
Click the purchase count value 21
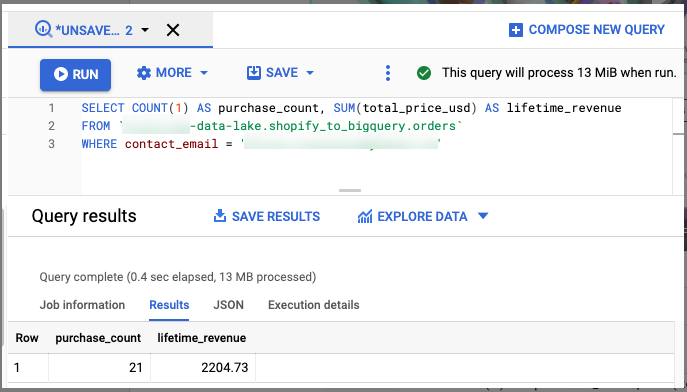[136, 367]
